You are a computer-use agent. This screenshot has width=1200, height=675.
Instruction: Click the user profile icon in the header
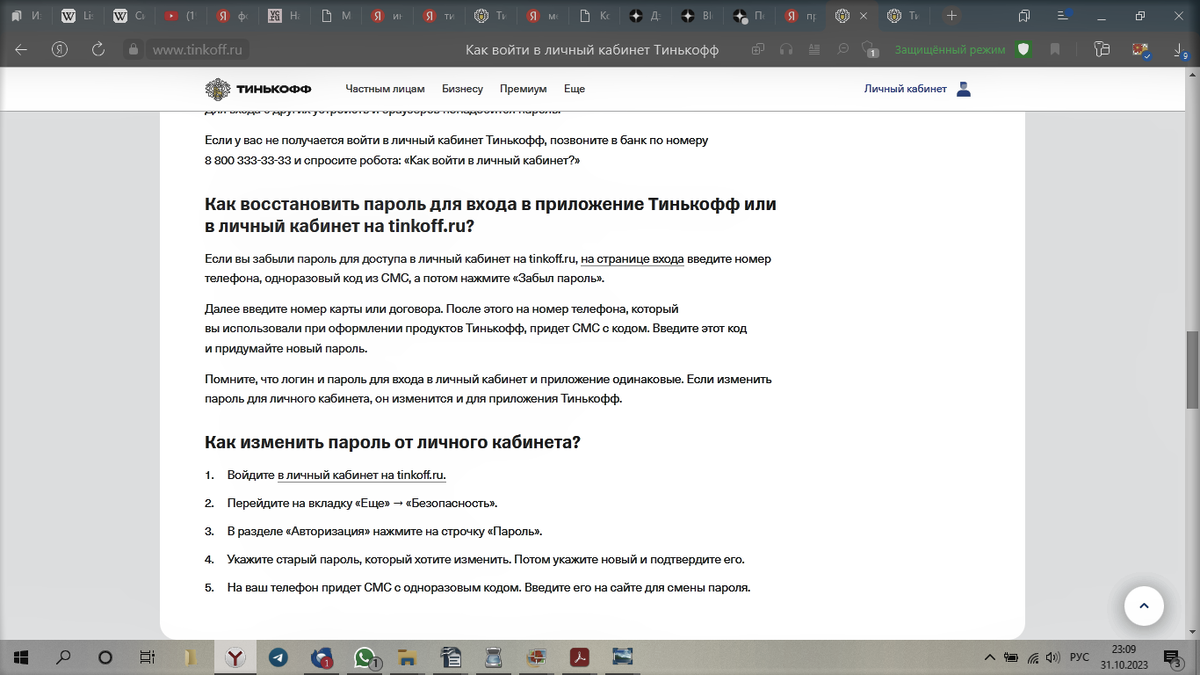pos(963,89)
